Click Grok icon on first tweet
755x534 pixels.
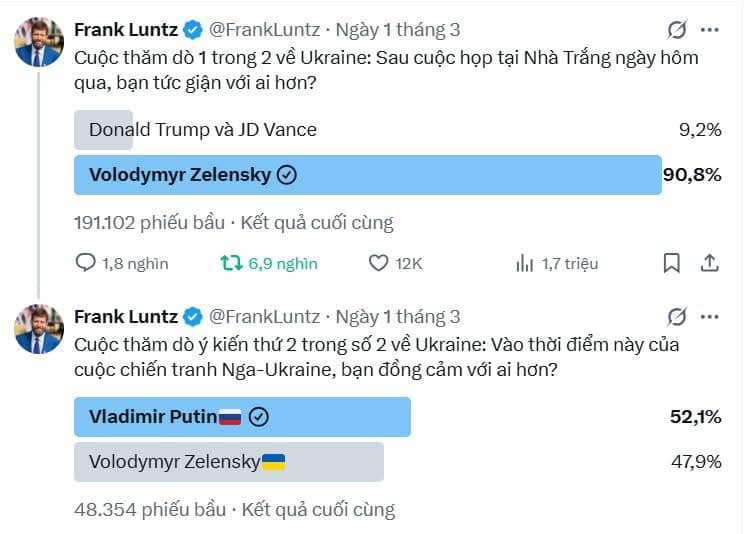coord(677,30)
